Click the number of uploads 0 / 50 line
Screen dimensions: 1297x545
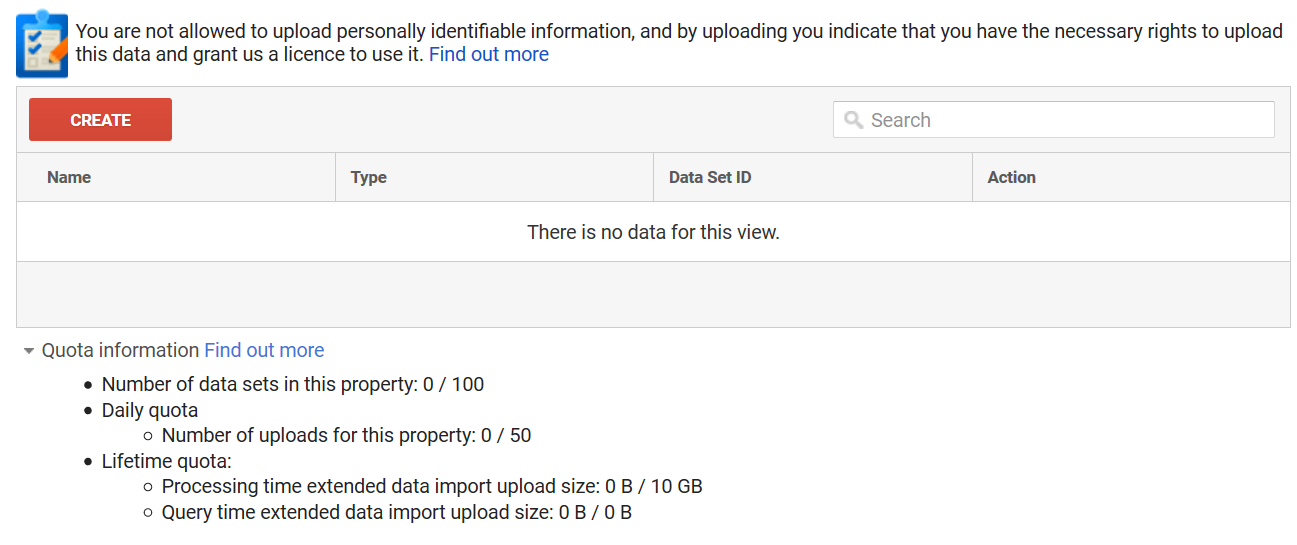point(346,435)
